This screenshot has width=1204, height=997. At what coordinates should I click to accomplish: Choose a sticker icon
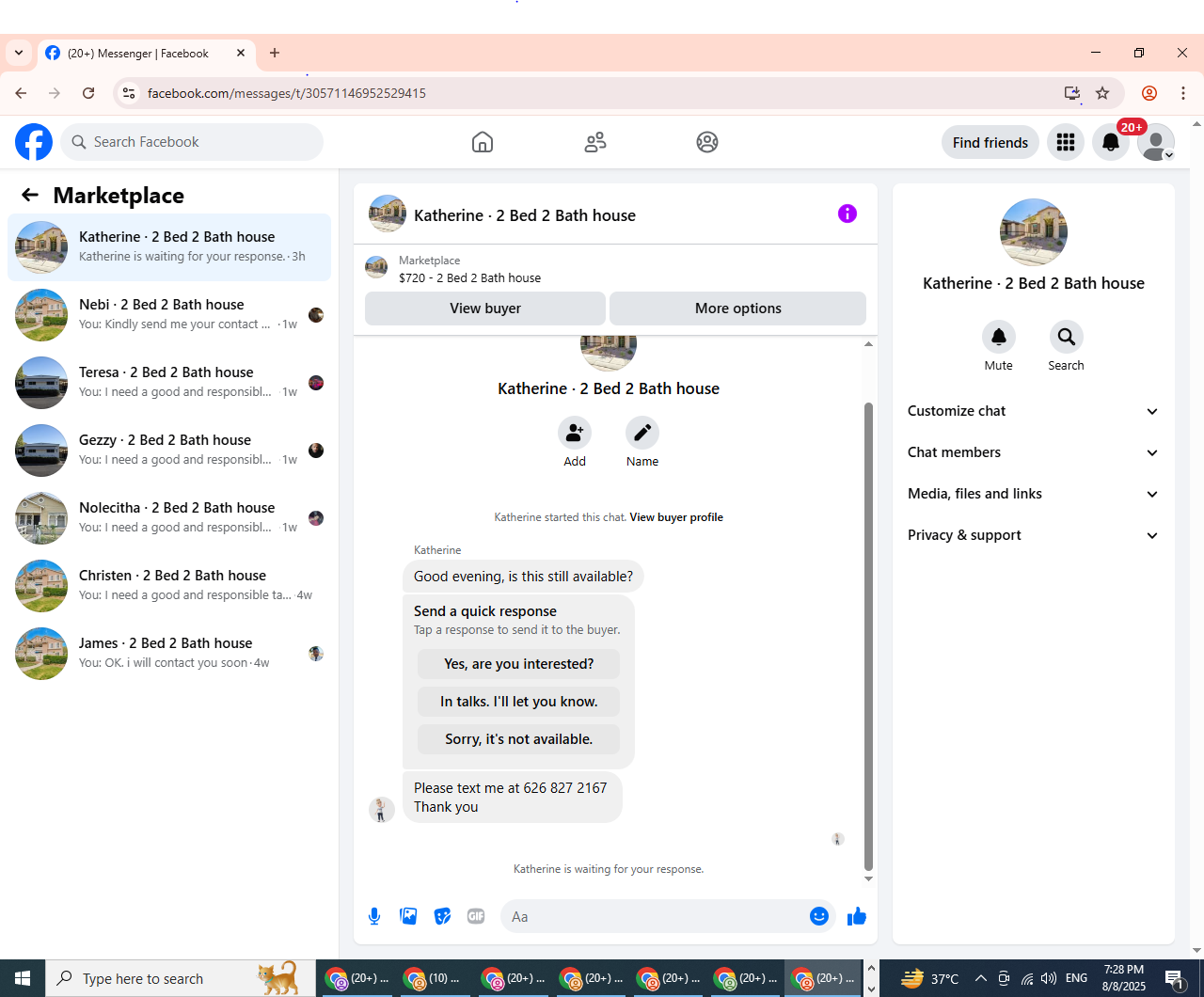coord(442,916)
